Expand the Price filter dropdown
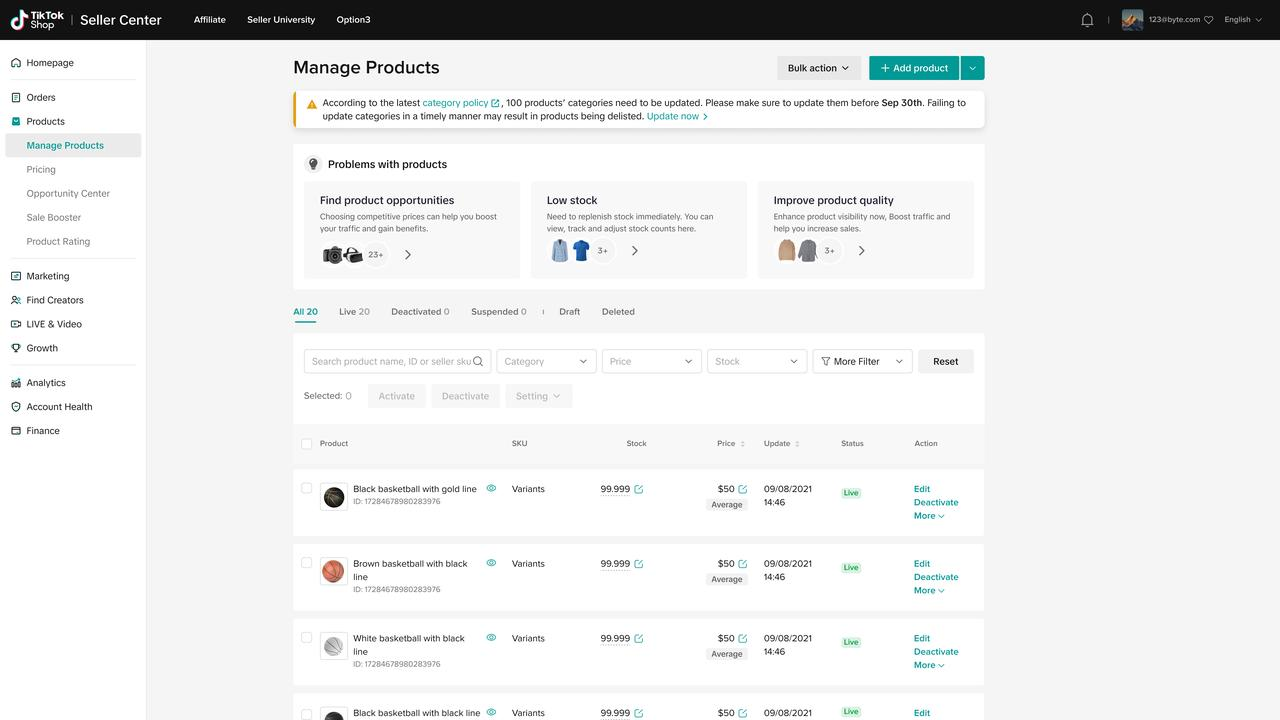1280x720 pixels. tap(651, 361)
